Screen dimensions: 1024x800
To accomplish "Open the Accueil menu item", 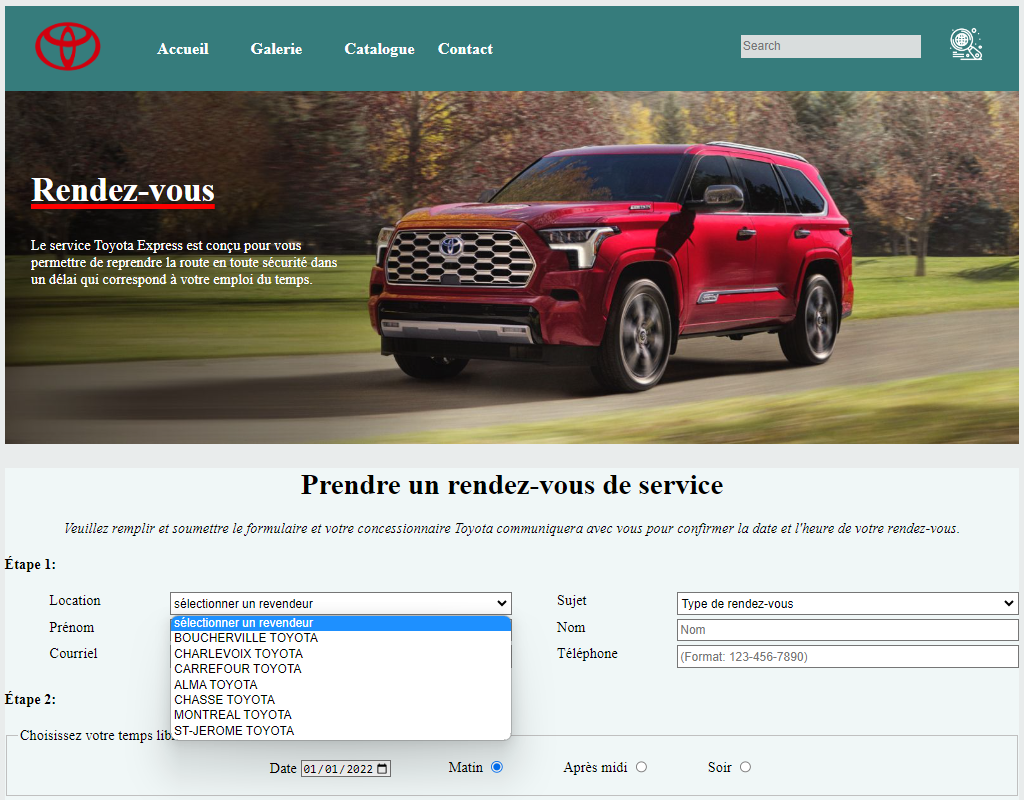I will (x=183, y=48).
